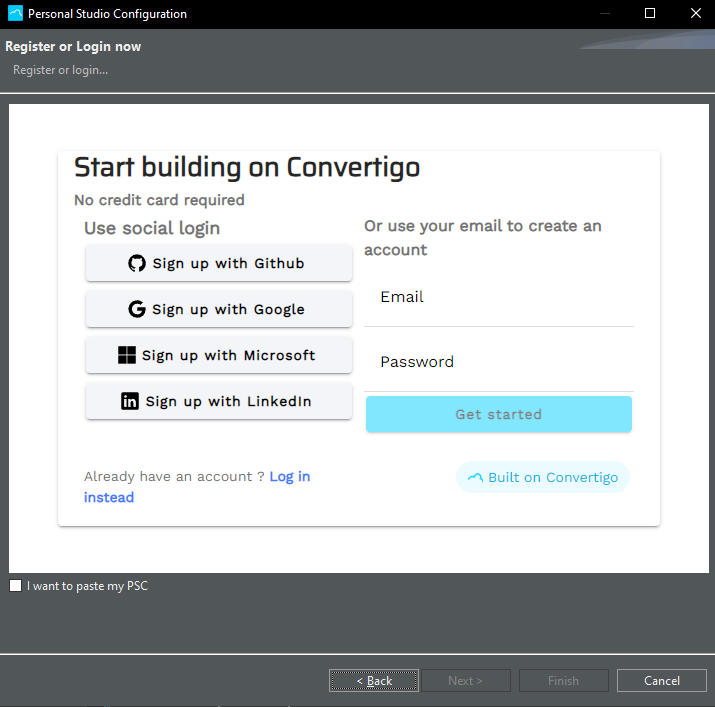Click the Google 'G' logo icon
Image resolution: width=715 pixels, height=707 pixels.
click(137, 310)
